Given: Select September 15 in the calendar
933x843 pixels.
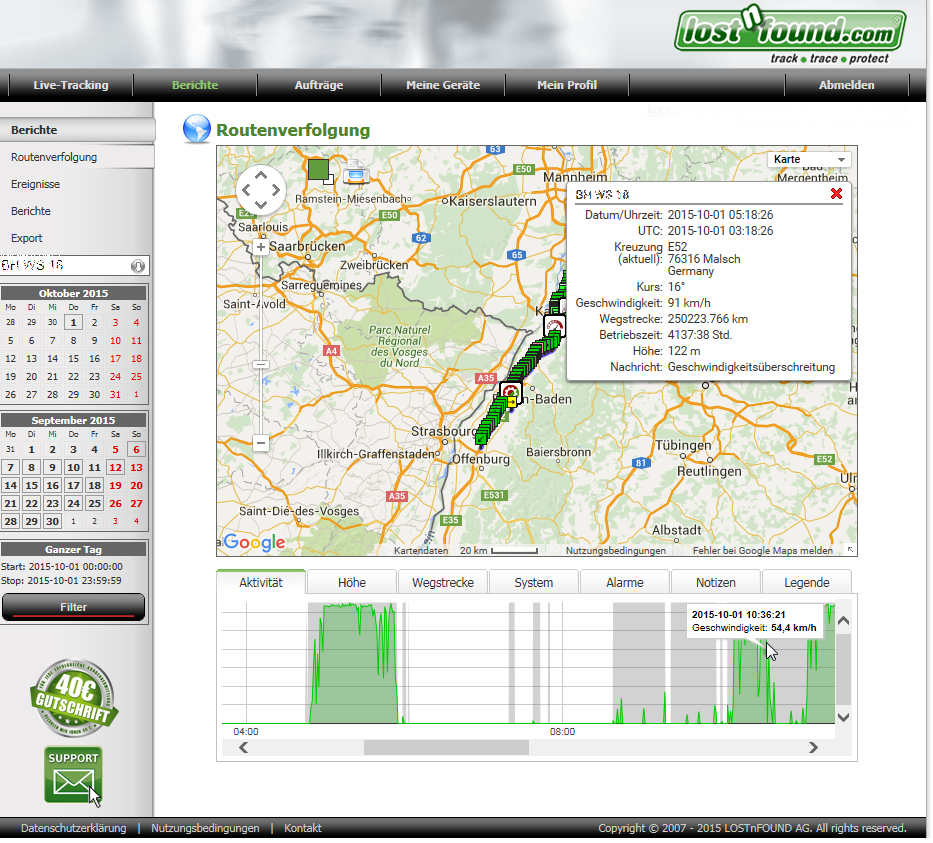Looking at the screenshot, I should coord(31,485).
